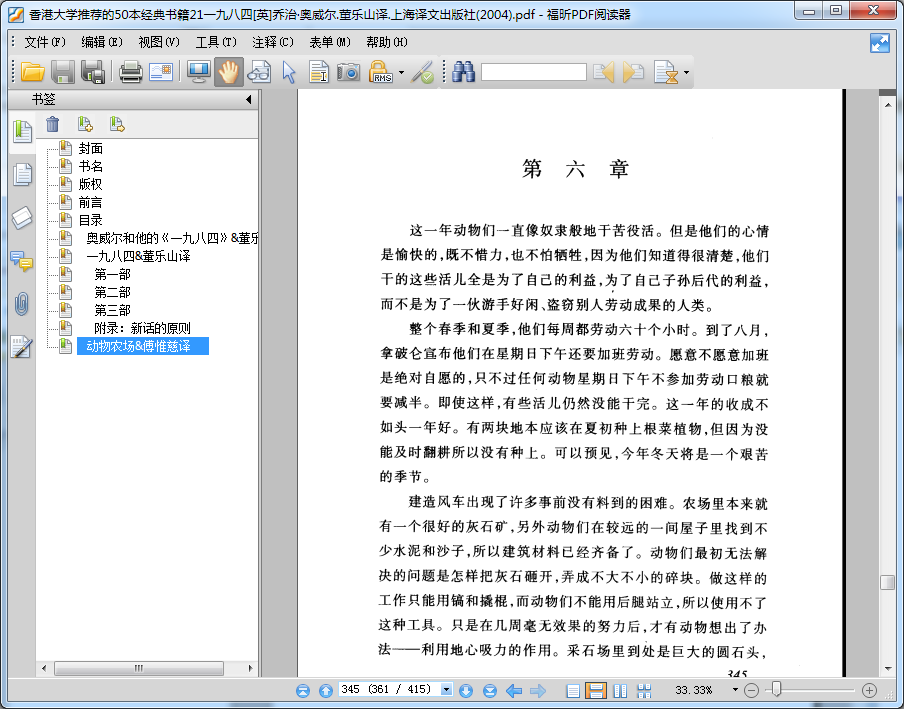The height and width of the screenshot is (709, 904).
Task: Select the Hand tool
Action: click(228, 73)
